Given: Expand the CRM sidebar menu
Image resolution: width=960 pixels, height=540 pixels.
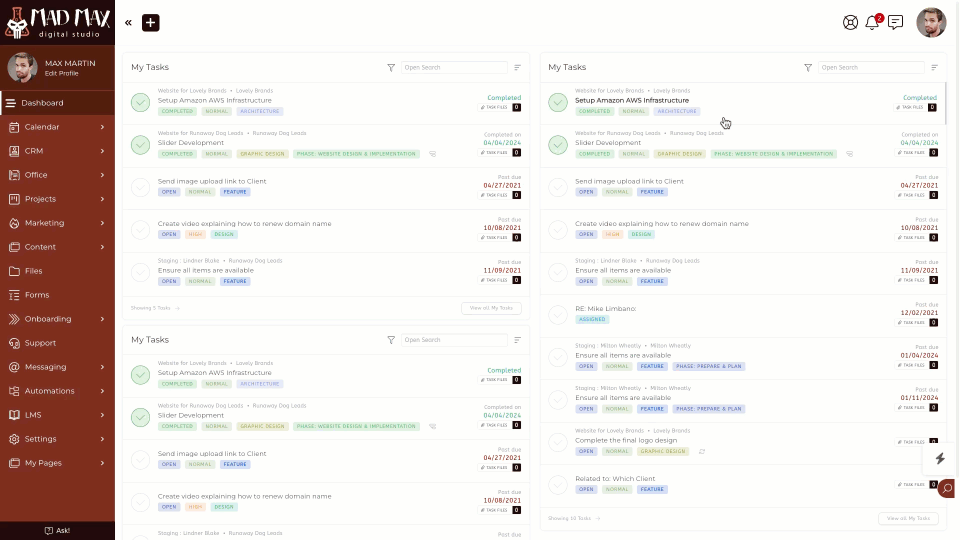Looking at the screenshot, I should (102, 151).
